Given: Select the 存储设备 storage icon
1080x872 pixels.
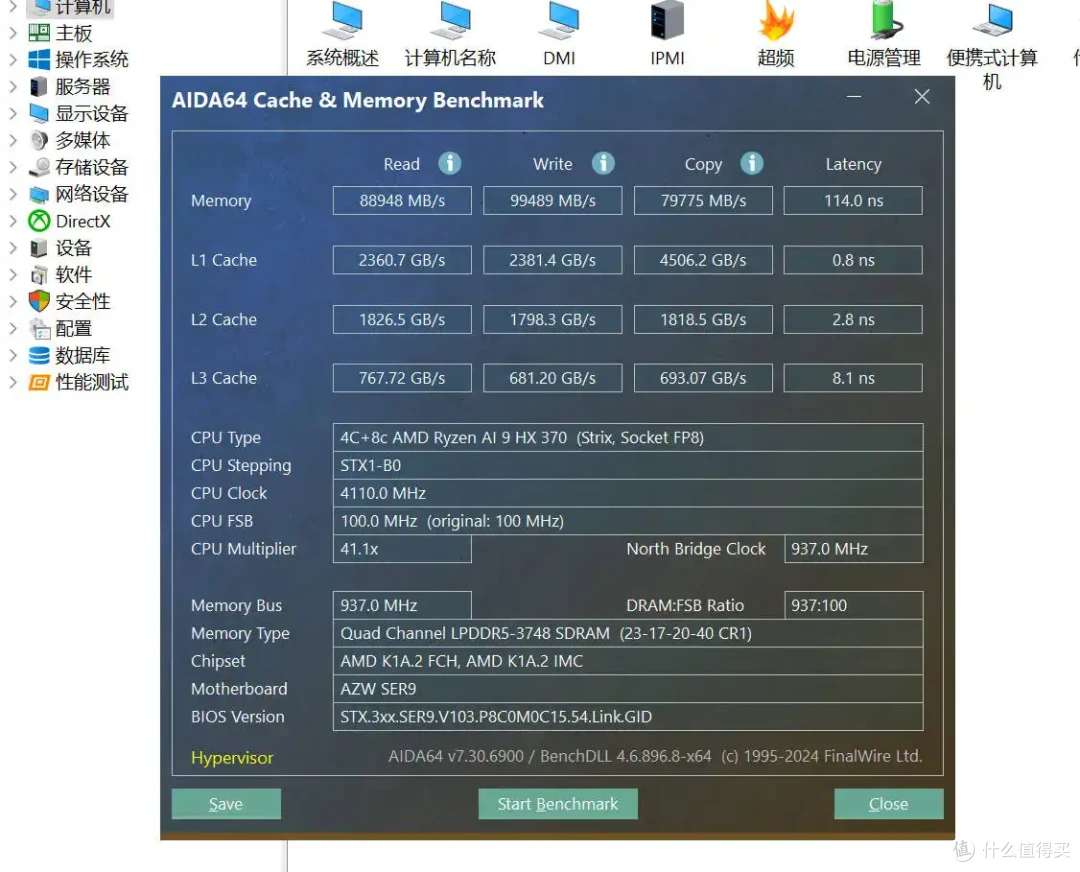Looking at the screenshot, I should click(x=39, y=167).
